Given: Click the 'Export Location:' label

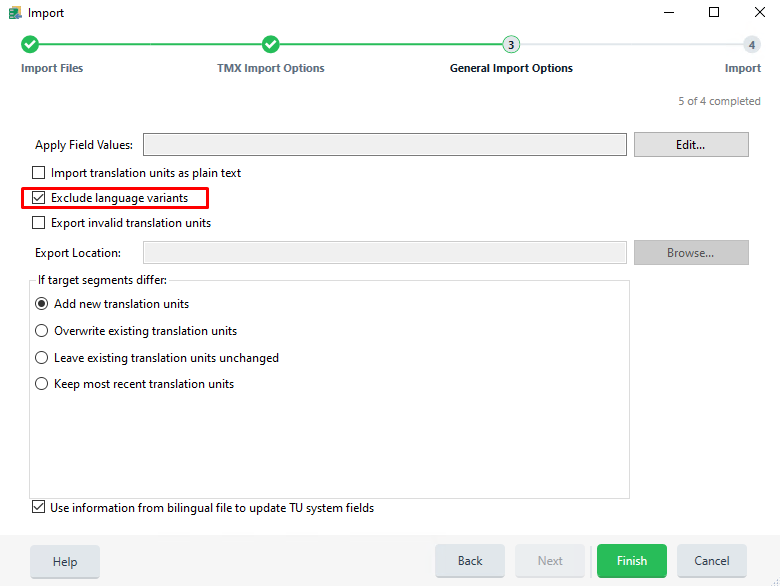Looking at the screenshot, I should (78, 253).
